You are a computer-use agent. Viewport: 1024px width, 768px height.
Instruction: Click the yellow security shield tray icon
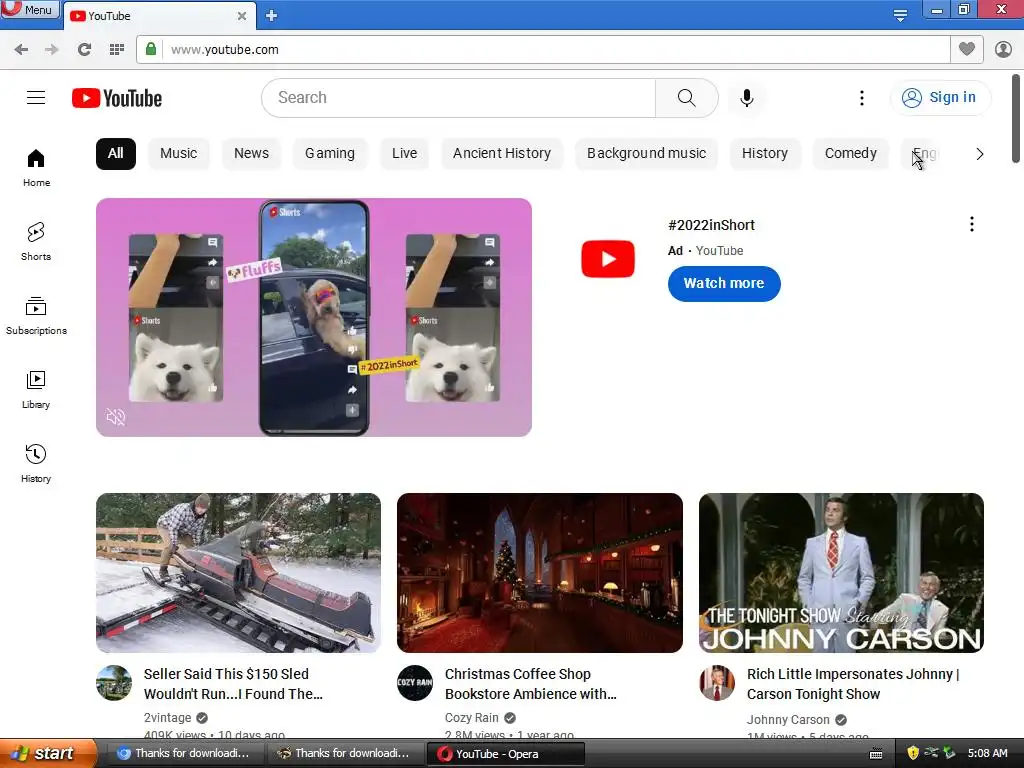point(913,753)
